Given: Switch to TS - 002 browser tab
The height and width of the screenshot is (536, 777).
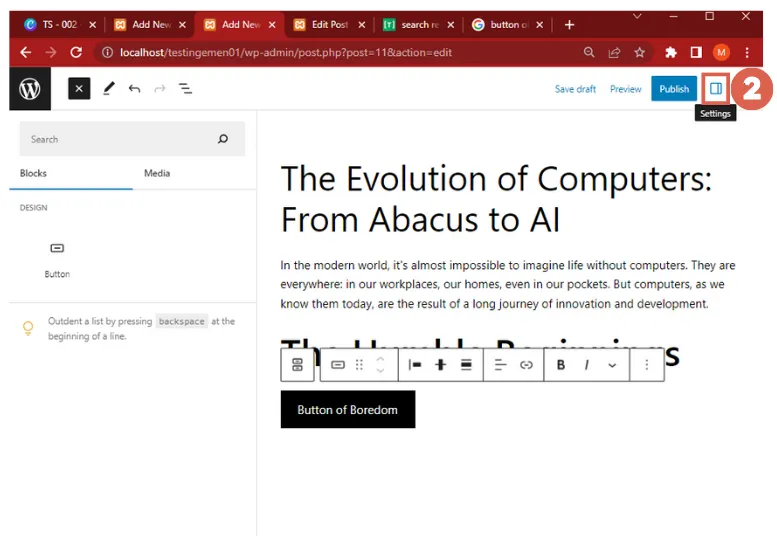Looking at the screenshot, I should pos(59,25).
